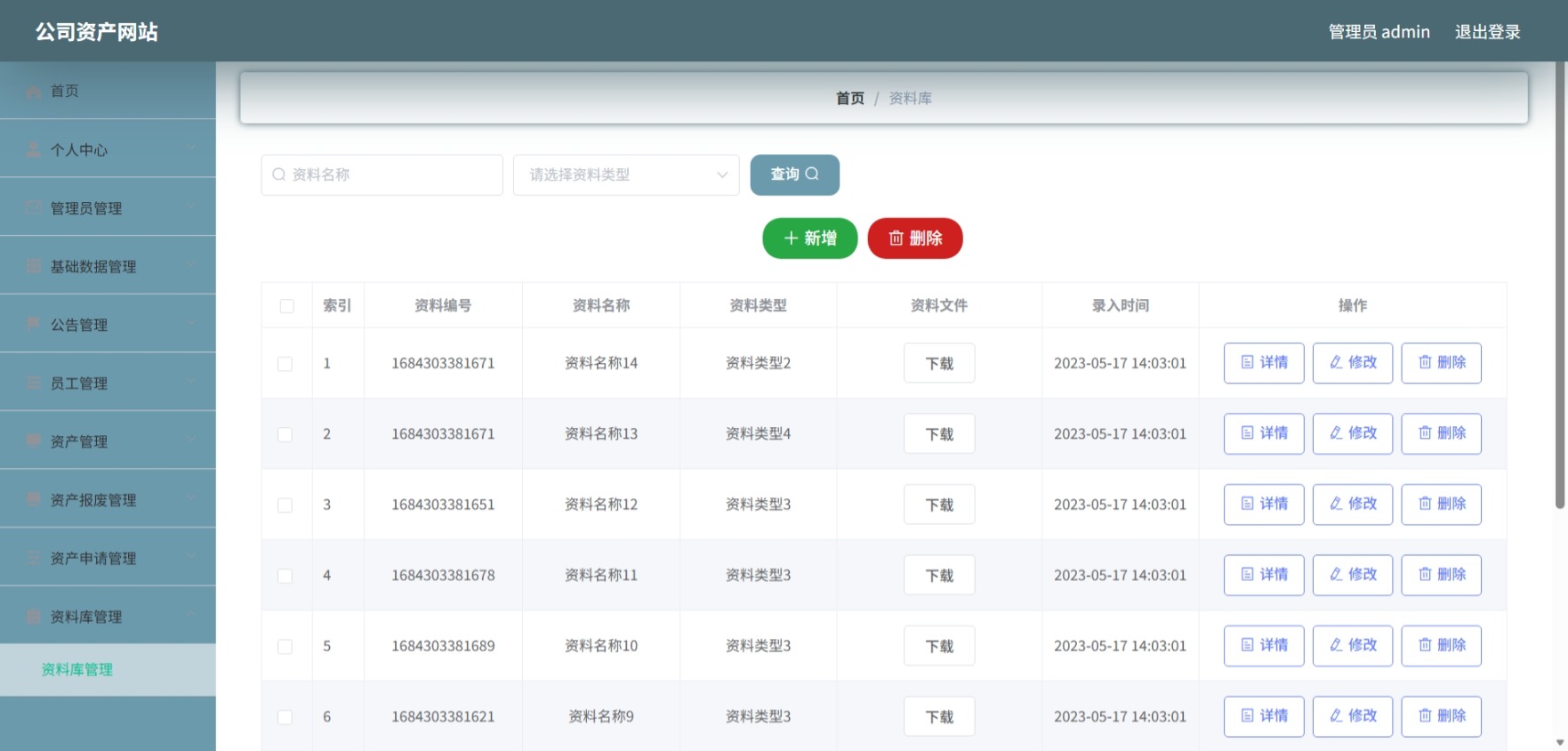Expand the 基础数据管理 menu chevron
The height and width of the screenshot is (751, 1568).
191,263
